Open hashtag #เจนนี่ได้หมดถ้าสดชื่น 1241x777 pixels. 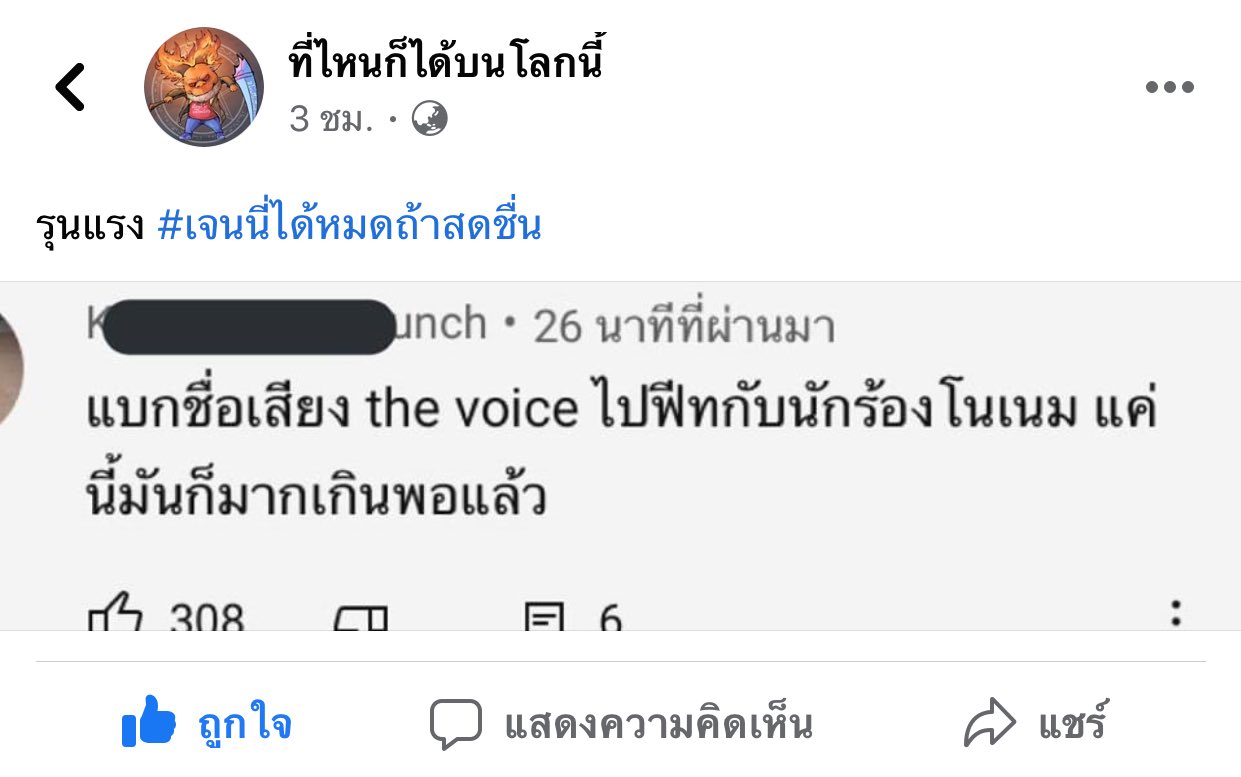click(x=349, y=226)
